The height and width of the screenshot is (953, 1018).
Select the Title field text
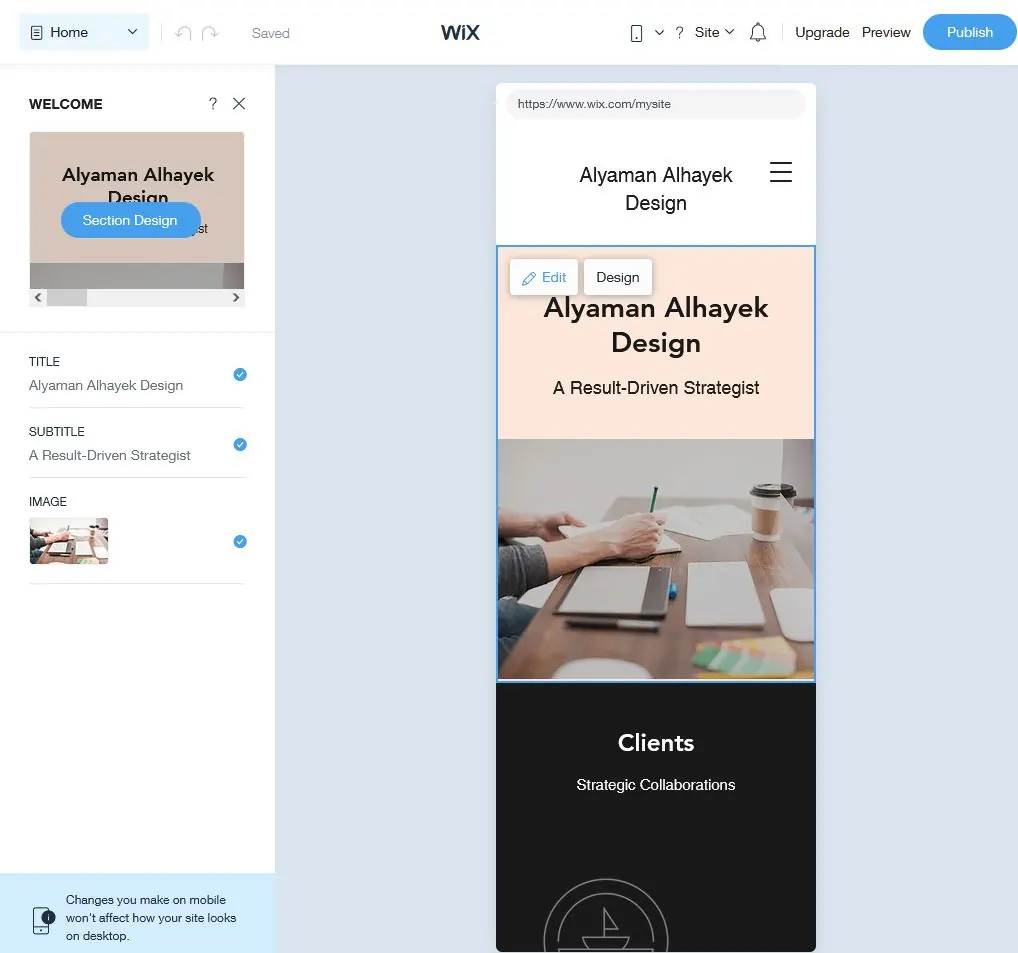click(106, 386)
